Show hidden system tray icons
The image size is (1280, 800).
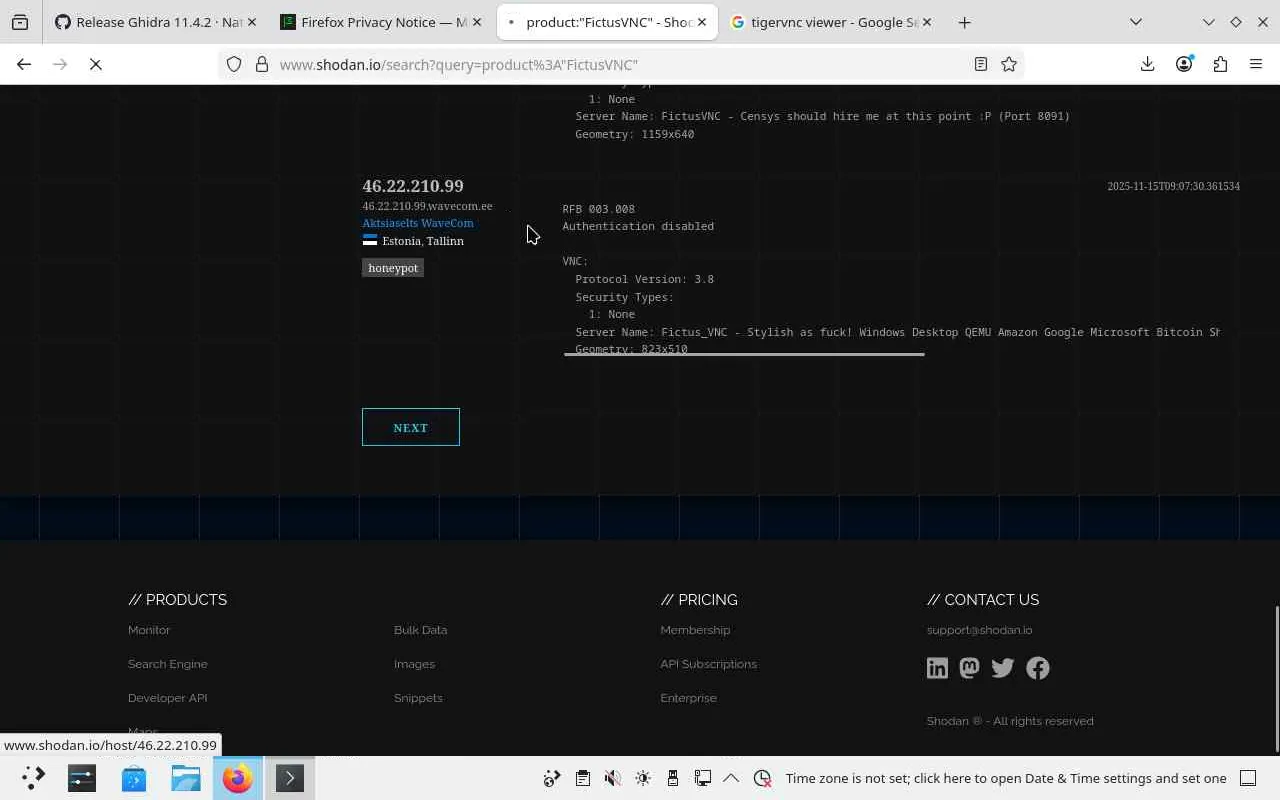click(731, 778)
